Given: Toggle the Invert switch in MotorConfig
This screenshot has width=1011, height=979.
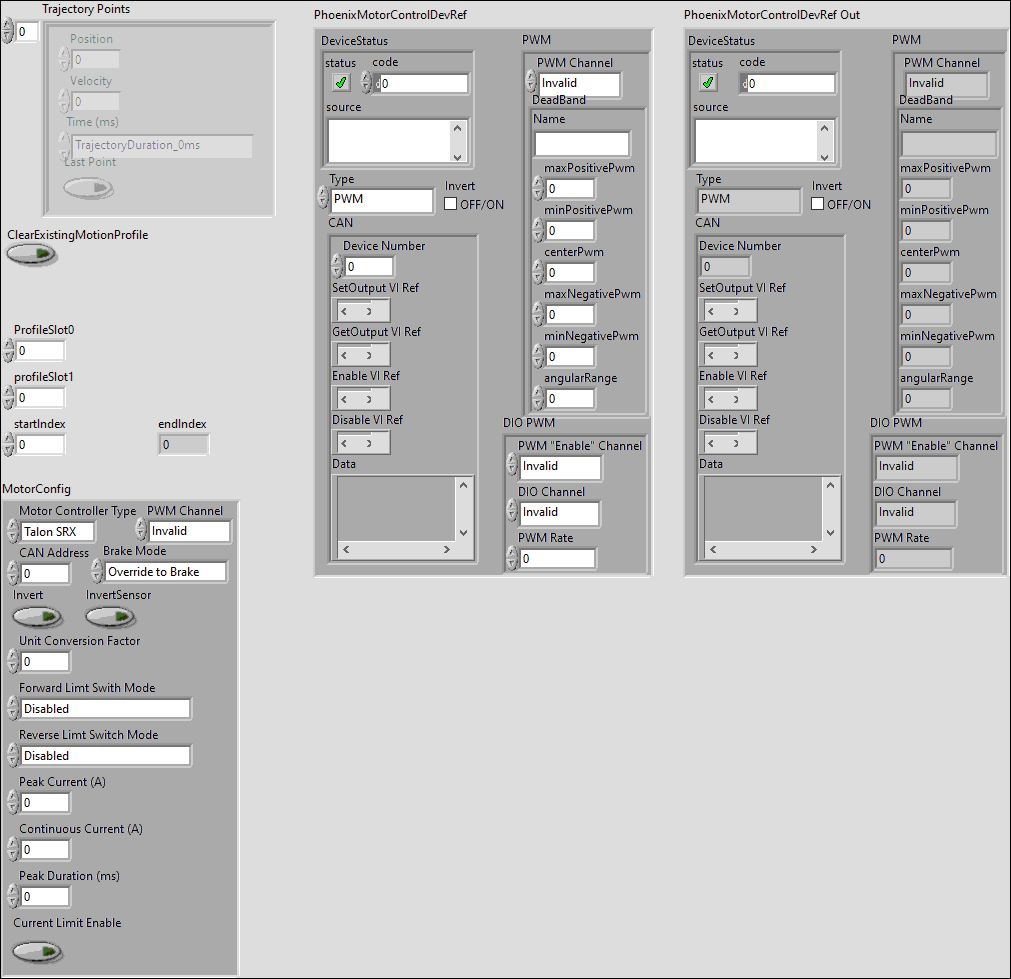Looking at the screenshot, I should (38, 617).
